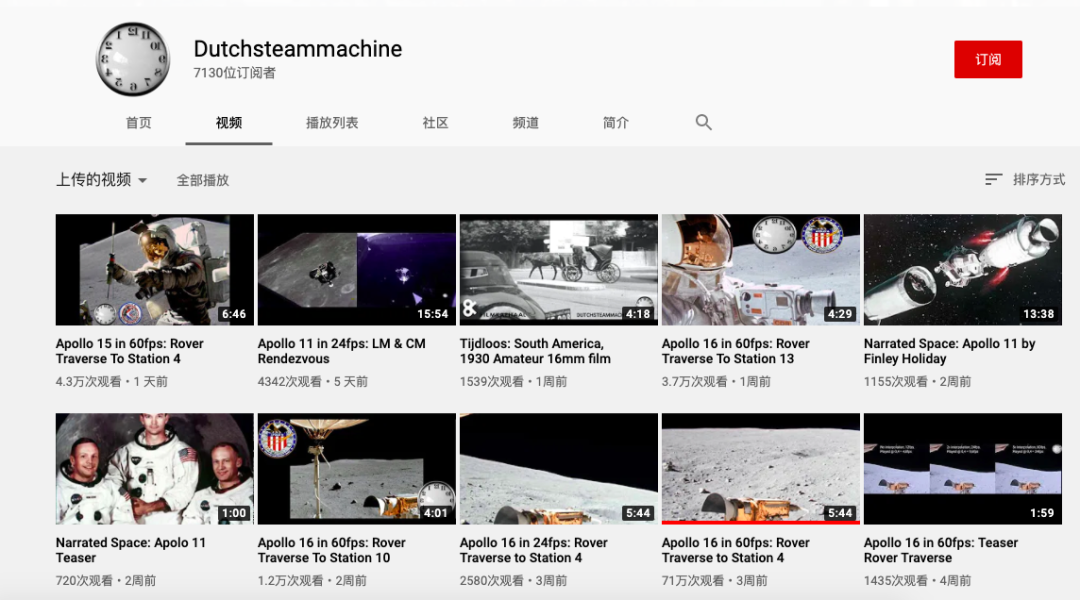Click title 'Apollo 16 in 24fps: Rover Traverse to Station 4'

[x=534, y=550]
